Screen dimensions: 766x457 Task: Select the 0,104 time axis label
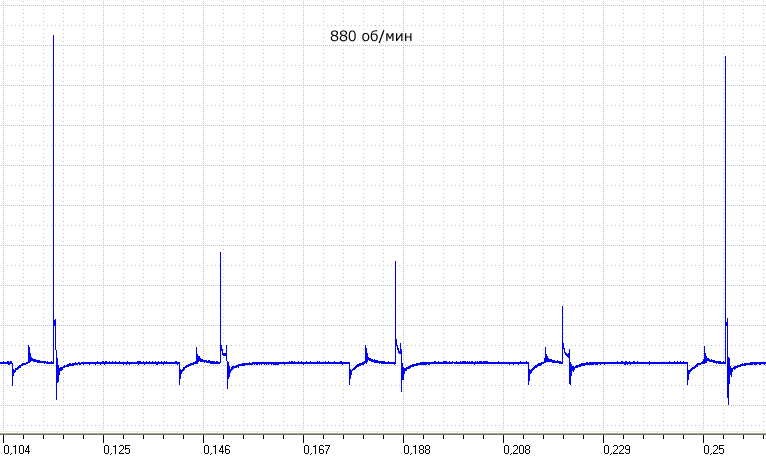point(17,449)
